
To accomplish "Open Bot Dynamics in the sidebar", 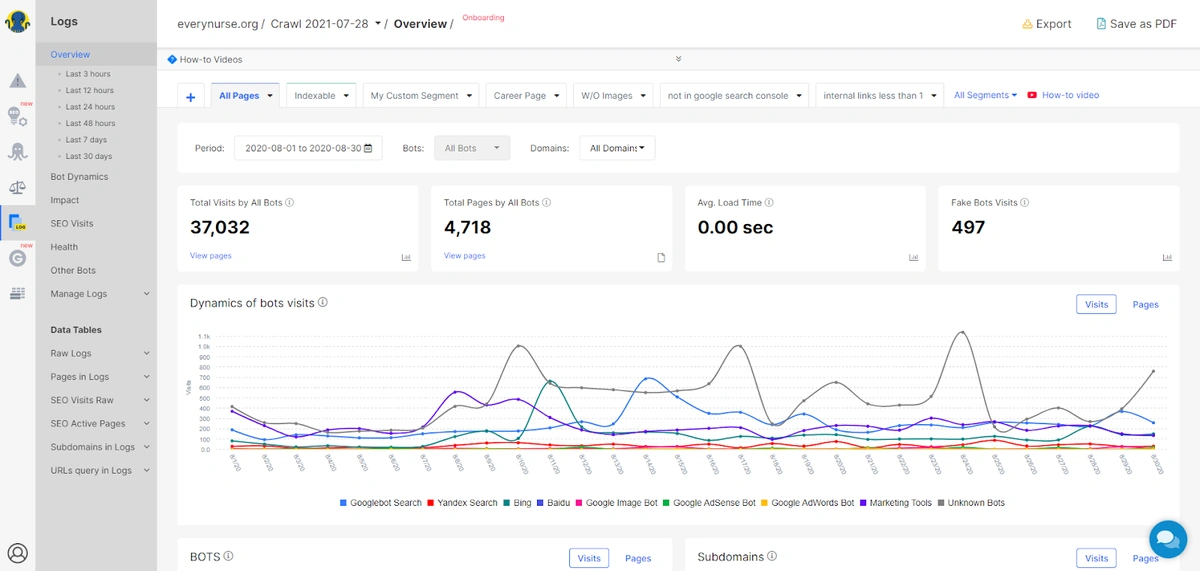I will tap(79, 177).
